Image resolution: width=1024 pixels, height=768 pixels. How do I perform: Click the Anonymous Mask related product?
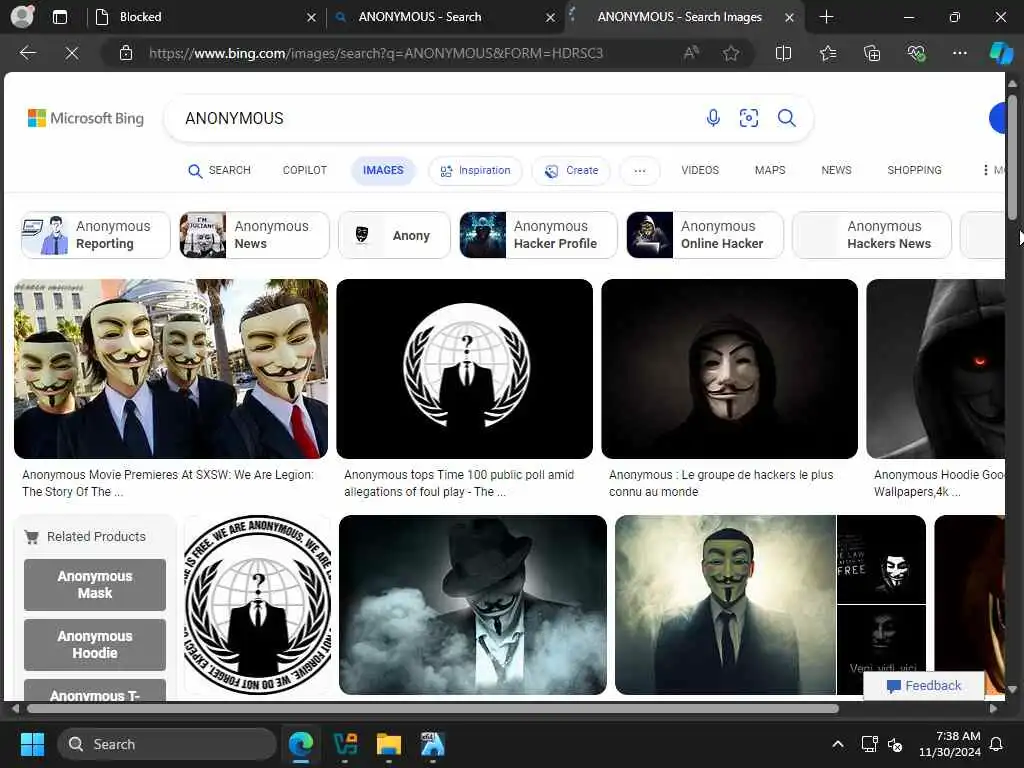click(95, 584)
